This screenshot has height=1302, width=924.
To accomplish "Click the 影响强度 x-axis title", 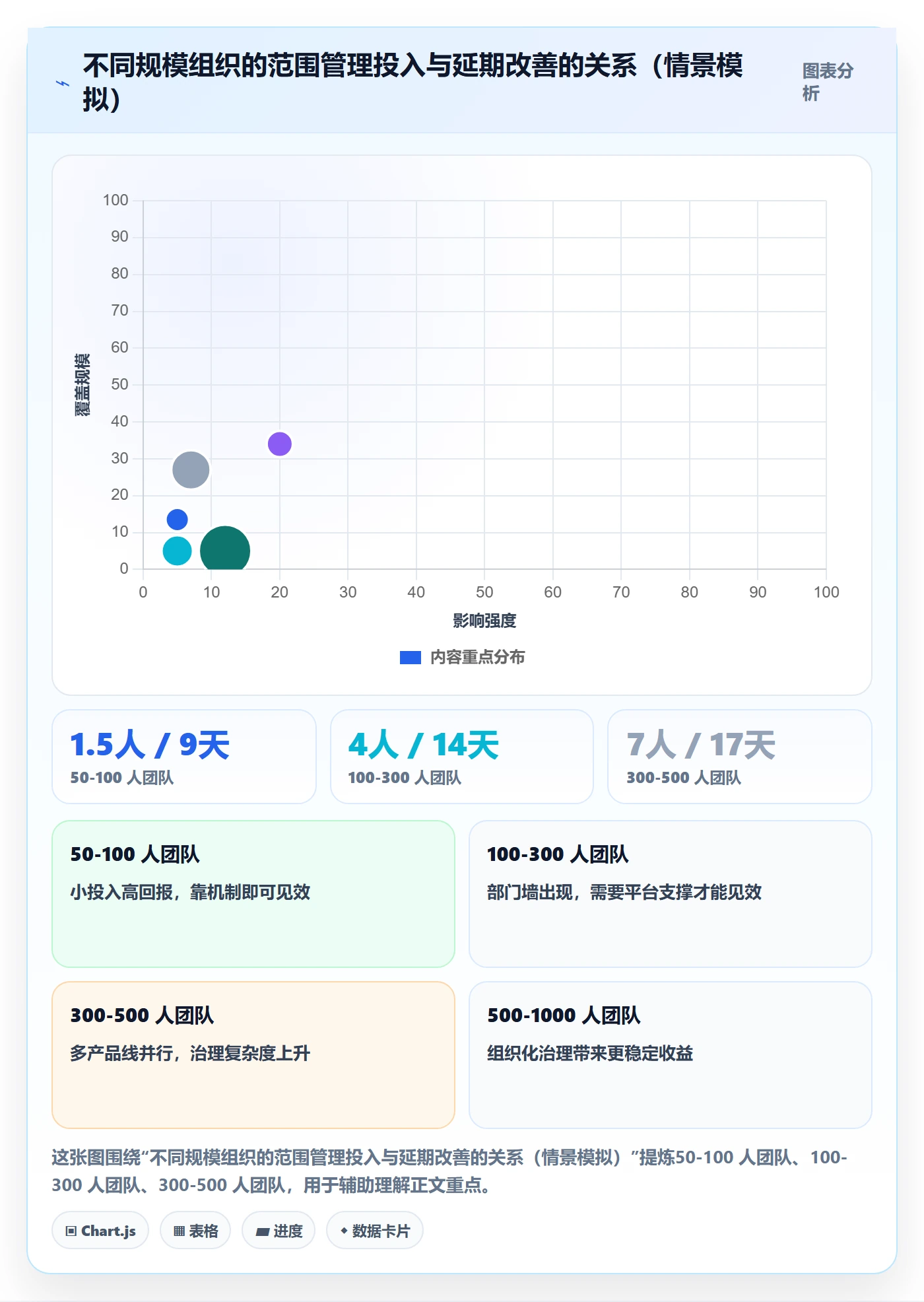I will coord(484,621).
